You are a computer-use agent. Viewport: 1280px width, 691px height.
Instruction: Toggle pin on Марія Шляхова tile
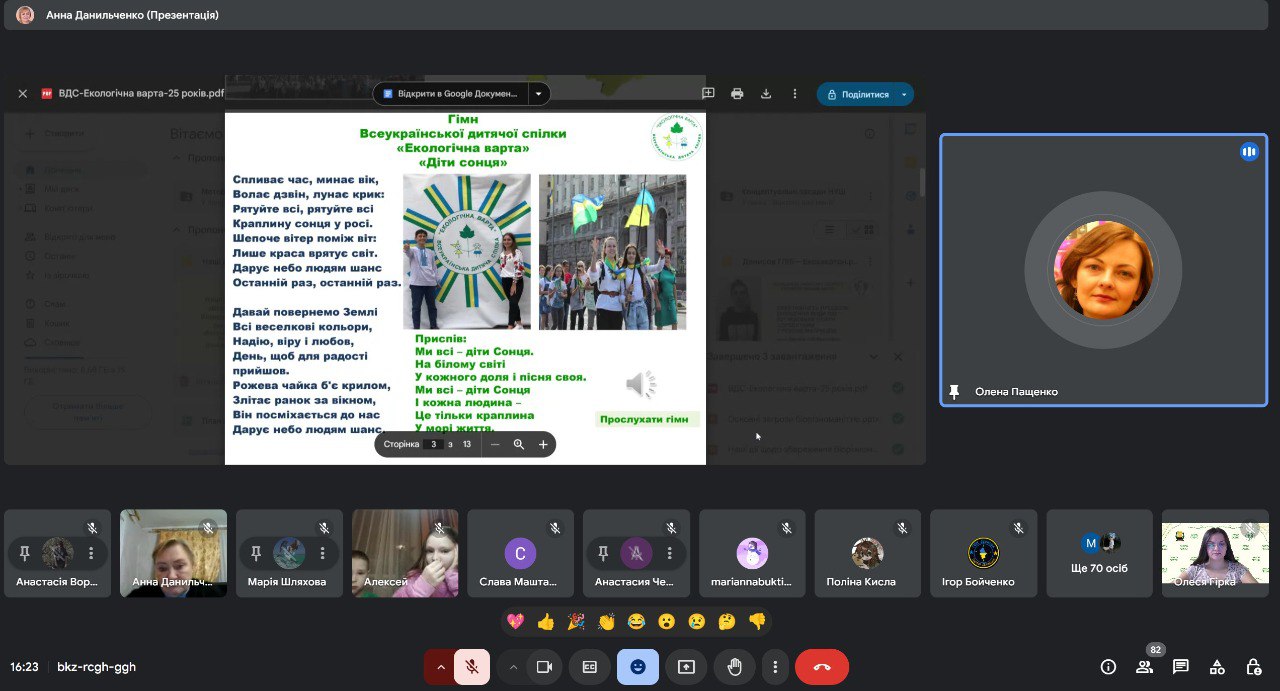[x=256, y=553]
